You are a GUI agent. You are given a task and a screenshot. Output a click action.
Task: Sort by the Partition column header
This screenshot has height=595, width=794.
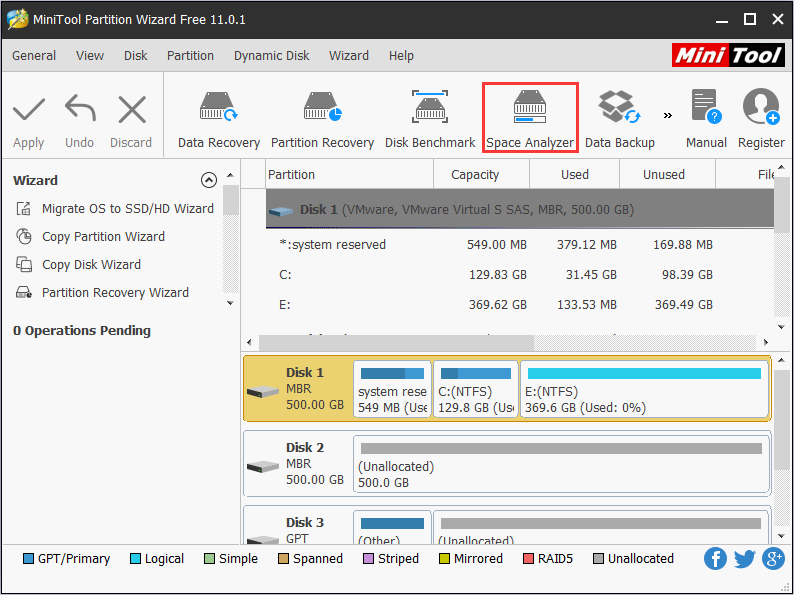(x=349, y=175)
